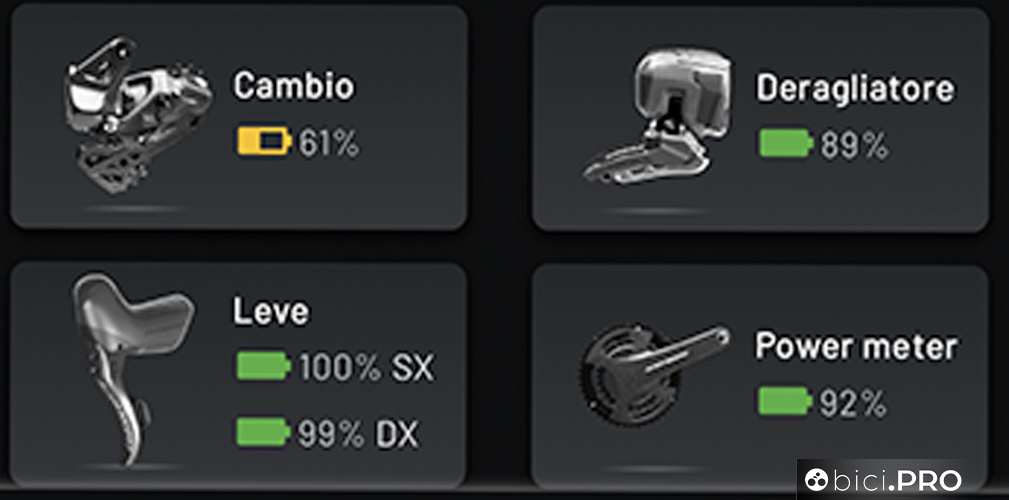Click the Power meter battery icon

point(786,403)
